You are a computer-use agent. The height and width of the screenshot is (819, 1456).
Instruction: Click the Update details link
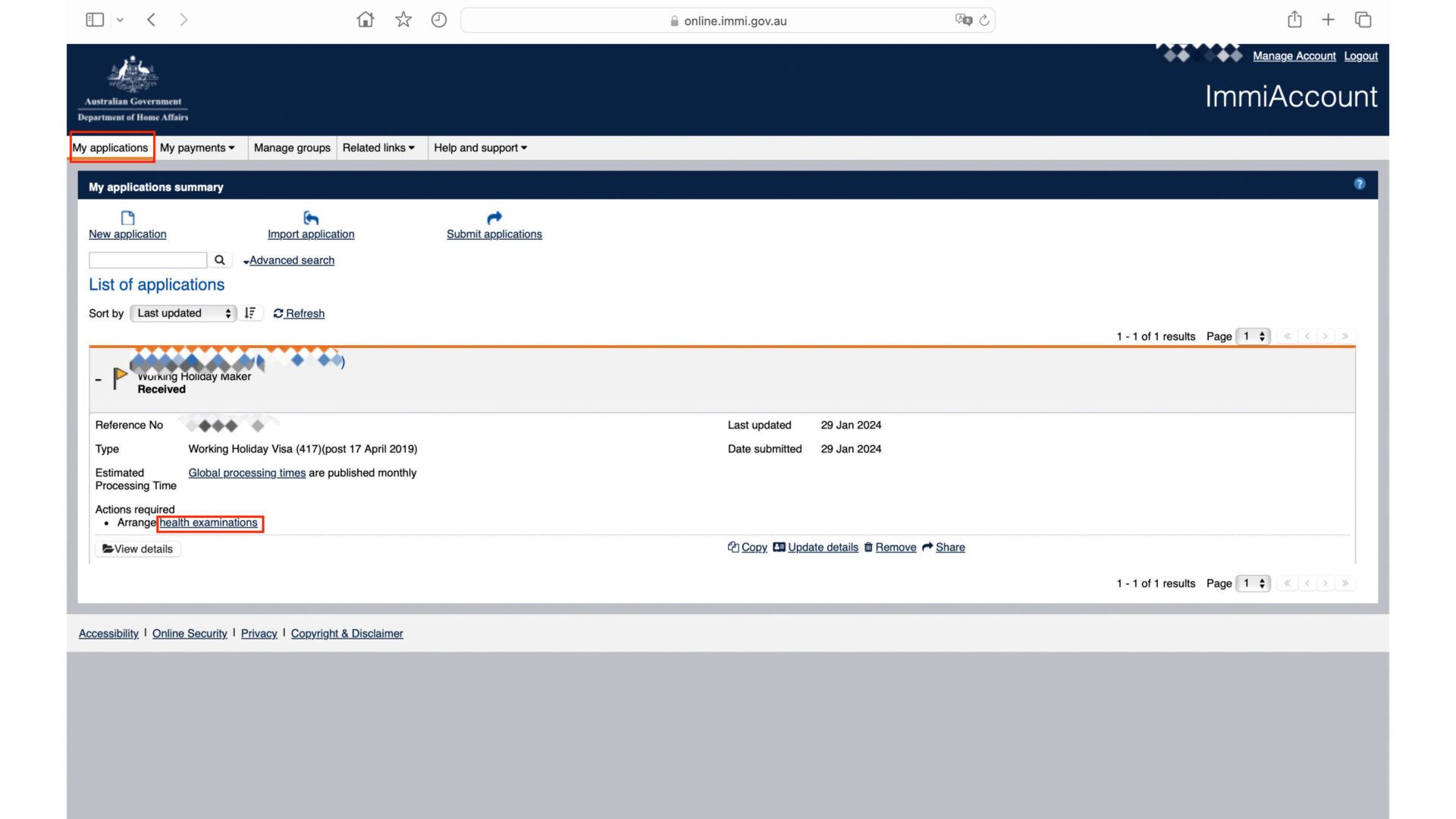coord(822,548)
